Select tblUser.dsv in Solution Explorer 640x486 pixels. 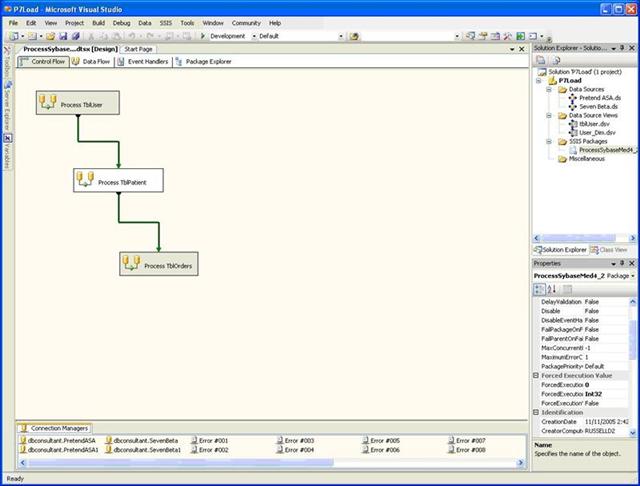[590, 124]
